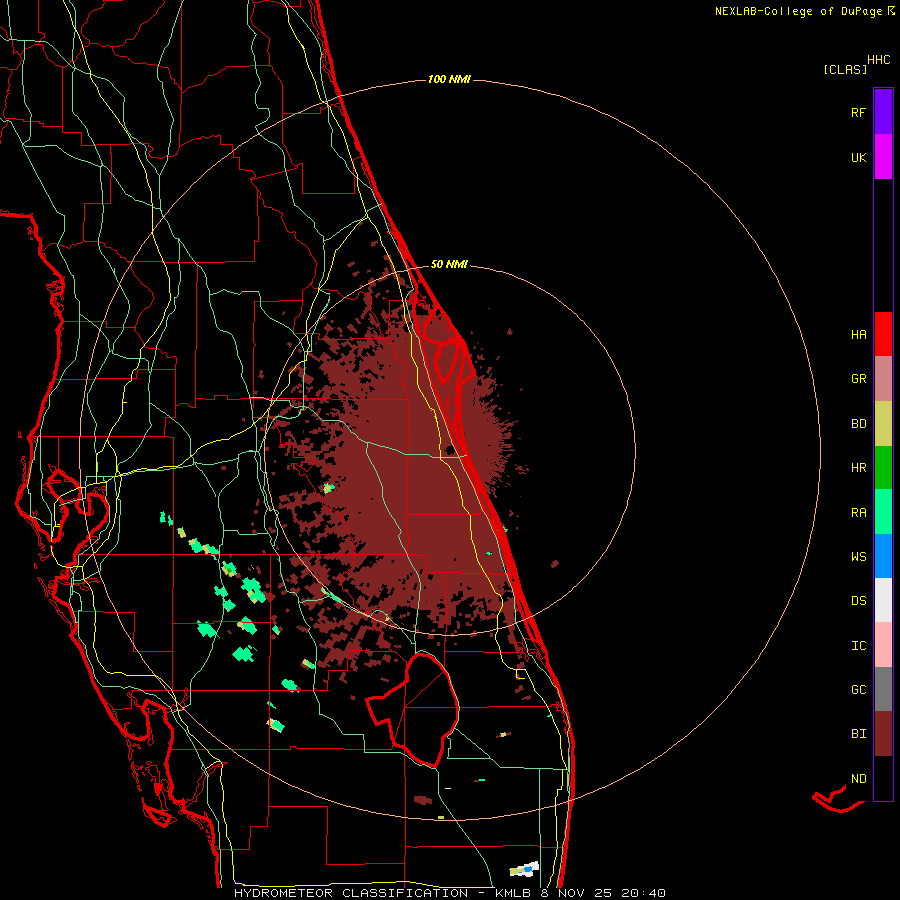
Task: Click the UK legend label text
Action: pos(858,157)
